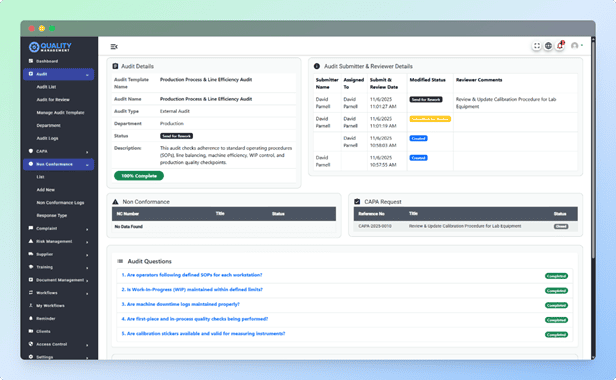Open Response Type in the sidebar
616x380 pixels.
click(51, 215)
